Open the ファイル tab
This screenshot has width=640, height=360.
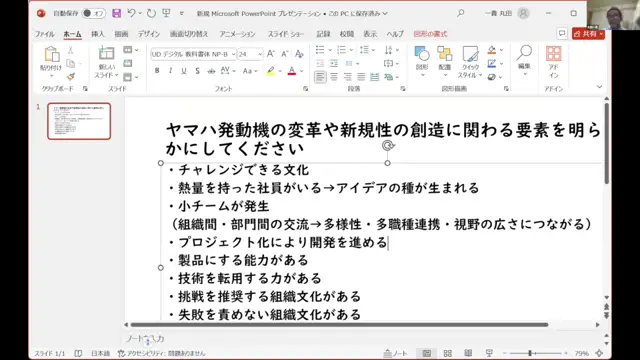pos(44,34)
